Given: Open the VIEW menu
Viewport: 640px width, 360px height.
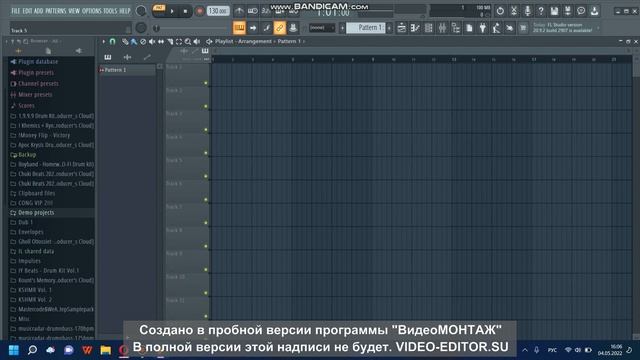Looking at the screenshot, I should 74,11.
